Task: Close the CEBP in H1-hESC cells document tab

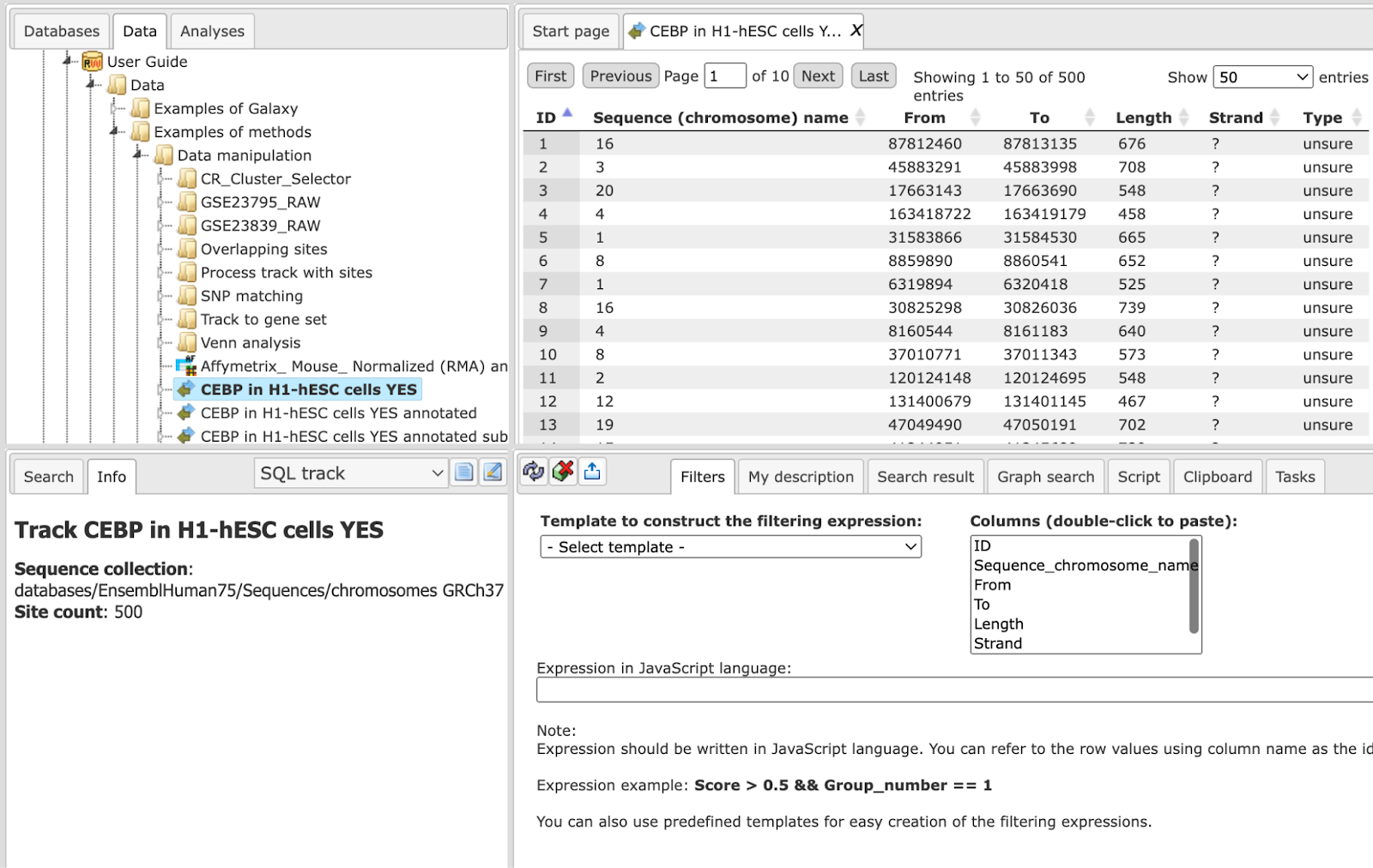Action: pos(856,31)
